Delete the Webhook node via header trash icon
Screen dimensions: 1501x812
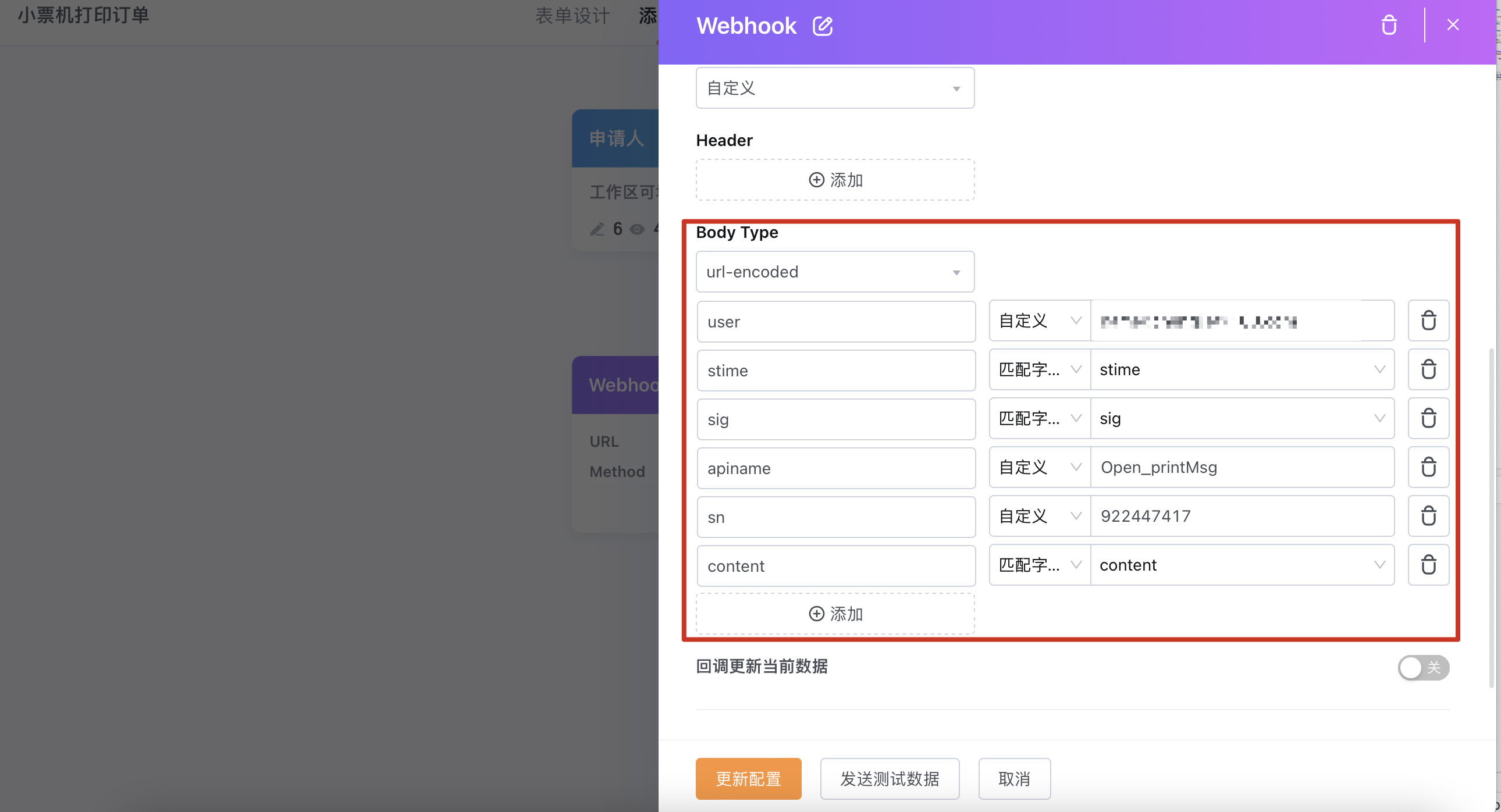coord(1389,25)
